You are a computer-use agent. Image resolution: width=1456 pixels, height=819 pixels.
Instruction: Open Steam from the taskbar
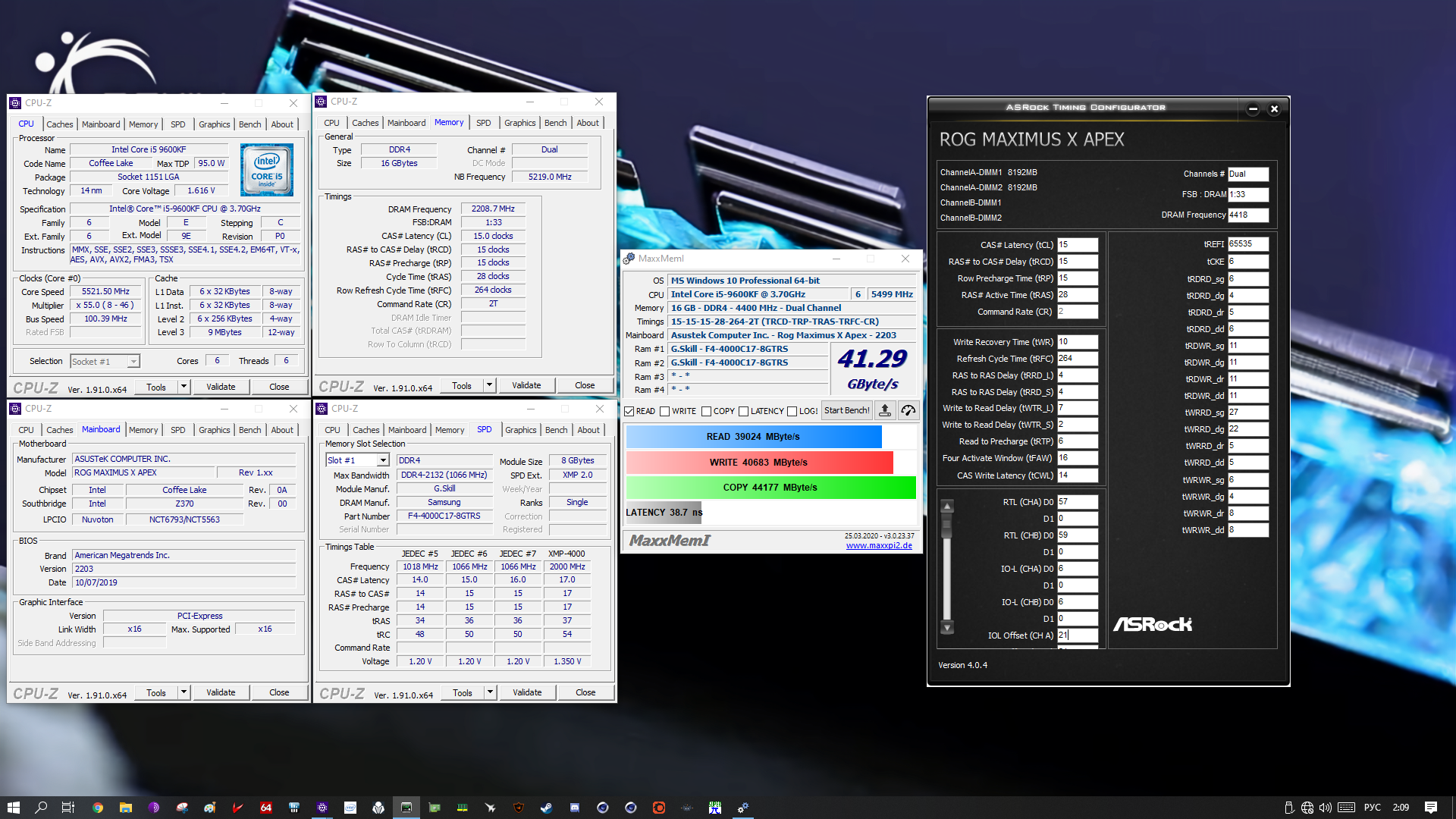[x=547, y=807]
